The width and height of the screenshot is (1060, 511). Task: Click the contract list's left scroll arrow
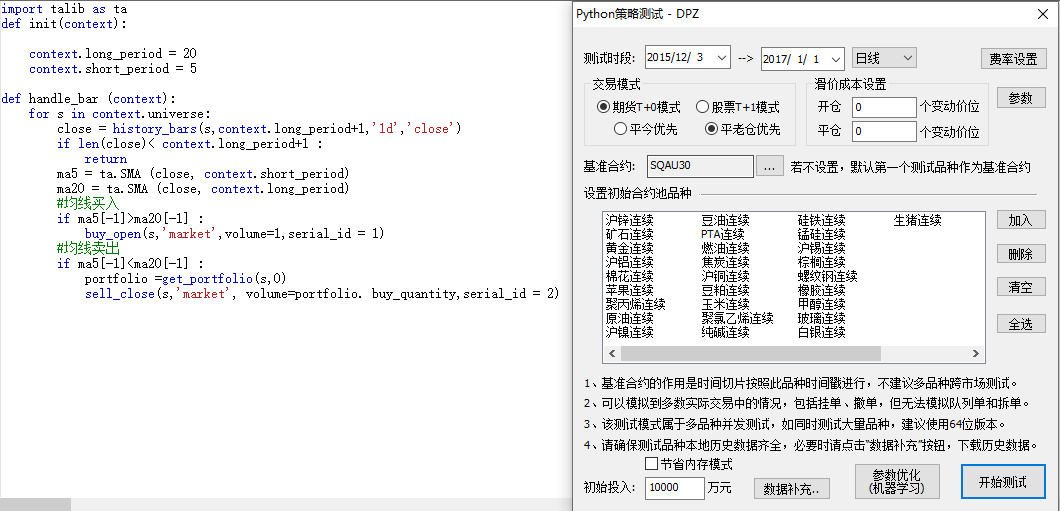611,354
